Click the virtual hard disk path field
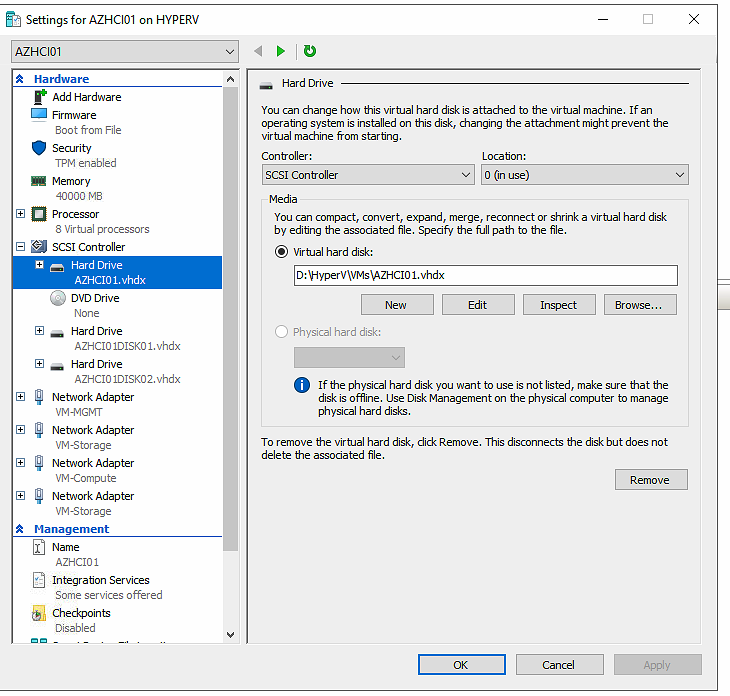The width and height of the screenshot is (730, 696). click(x=485, y=275)
